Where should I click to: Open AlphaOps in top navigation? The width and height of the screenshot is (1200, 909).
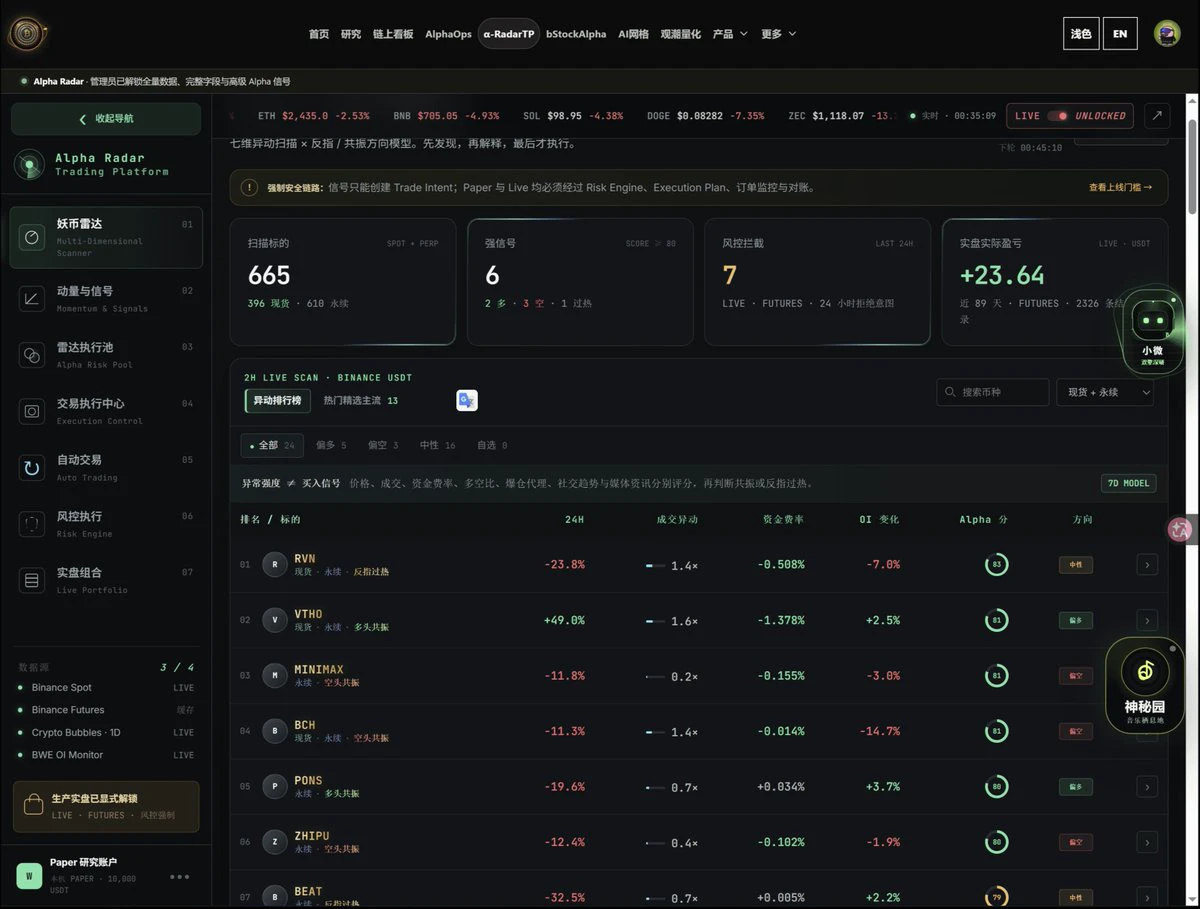[448, 34]
